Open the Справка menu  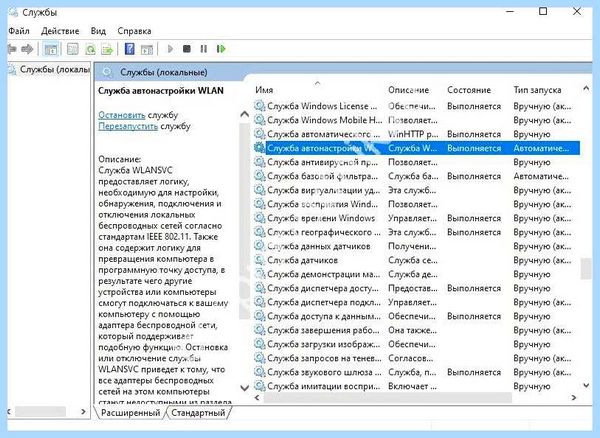pos(134,31)
